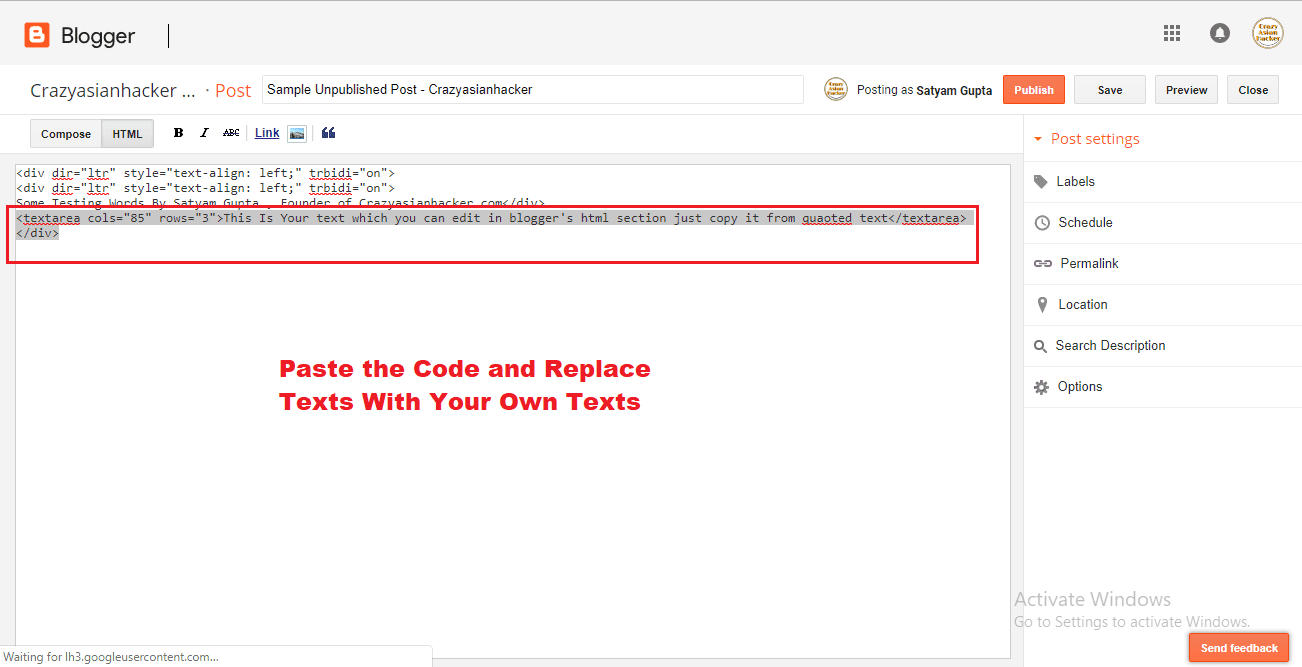Click the Send feedback button
This screenshot has width=1302, height=667.
coord(1239,648)
